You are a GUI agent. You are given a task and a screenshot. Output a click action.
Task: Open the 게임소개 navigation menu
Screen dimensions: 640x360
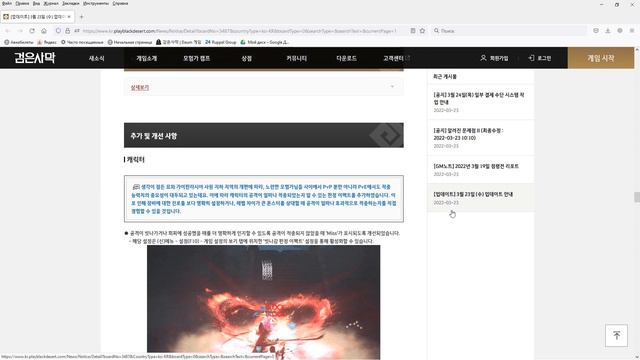click(147, 58)
